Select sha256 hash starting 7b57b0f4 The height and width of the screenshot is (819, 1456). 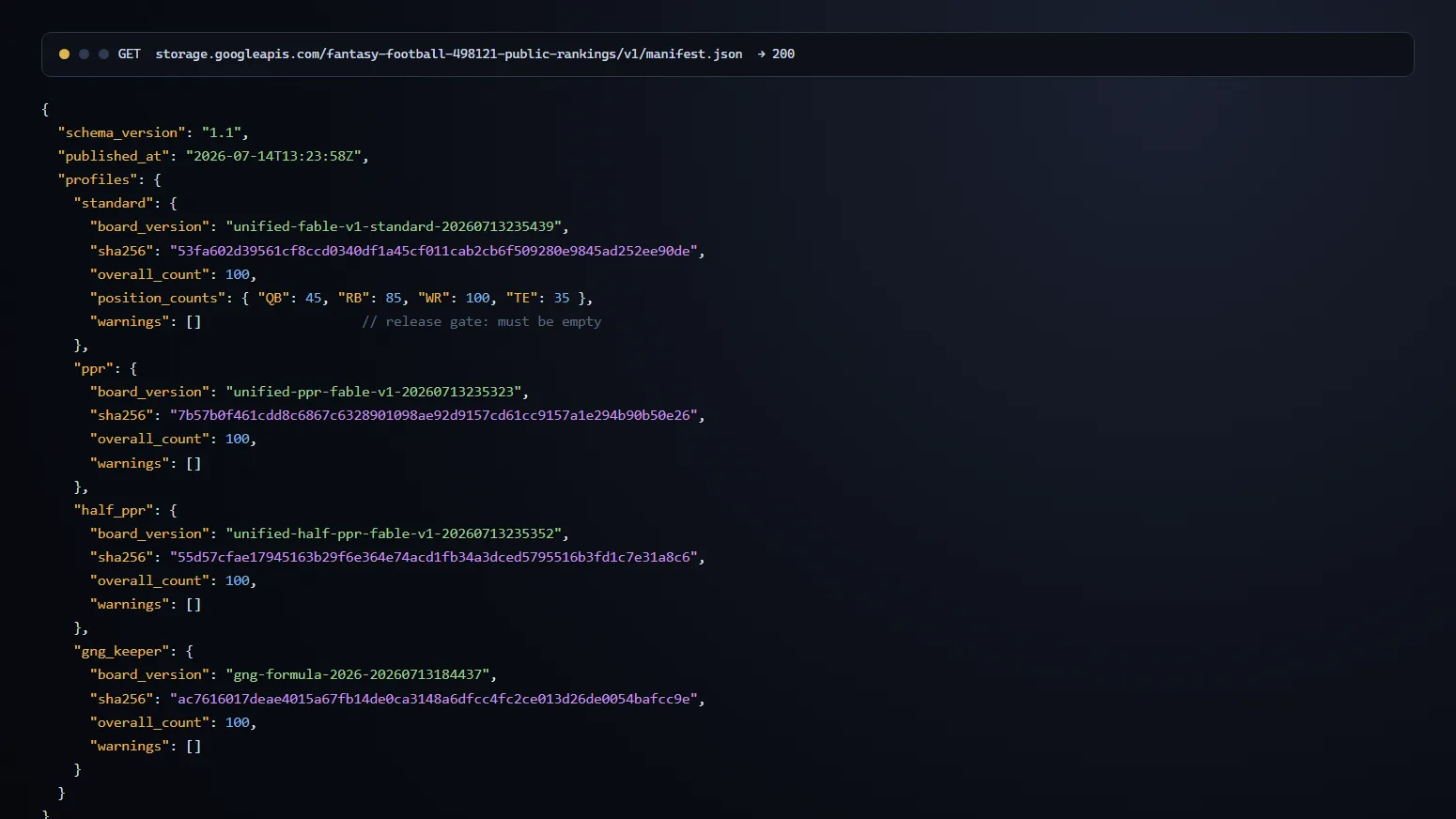pos(434,415)
